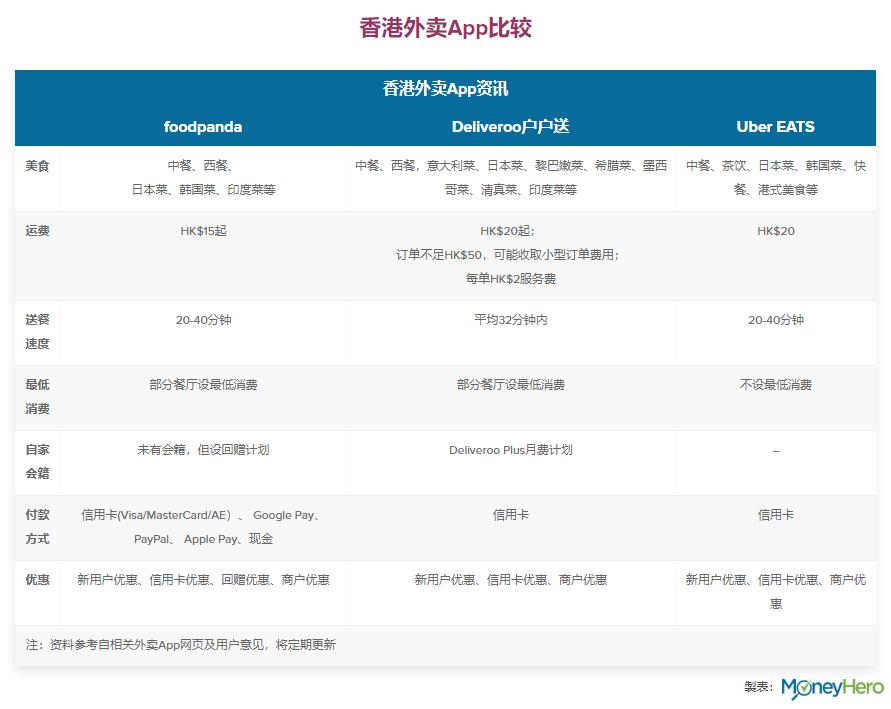Select the 最低消费 row label
The width and height of the screenshot is (891, 709).
coord(37,396)
